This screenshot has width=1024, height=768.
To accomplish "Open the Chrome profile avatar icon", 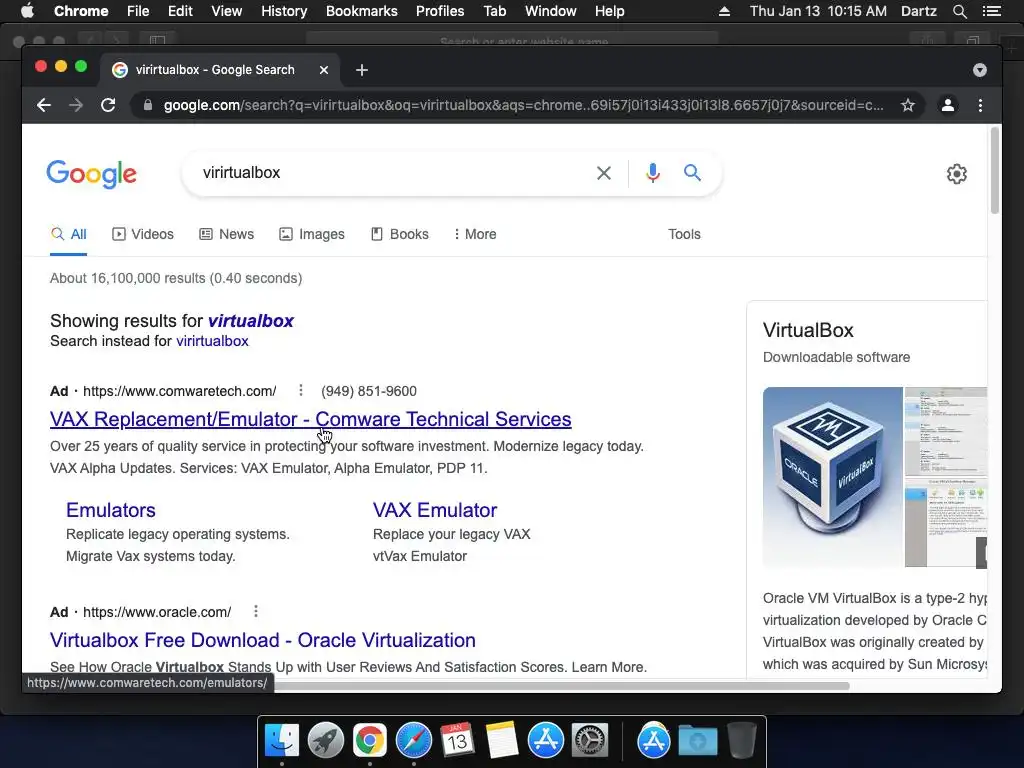I will pos(948,105).
